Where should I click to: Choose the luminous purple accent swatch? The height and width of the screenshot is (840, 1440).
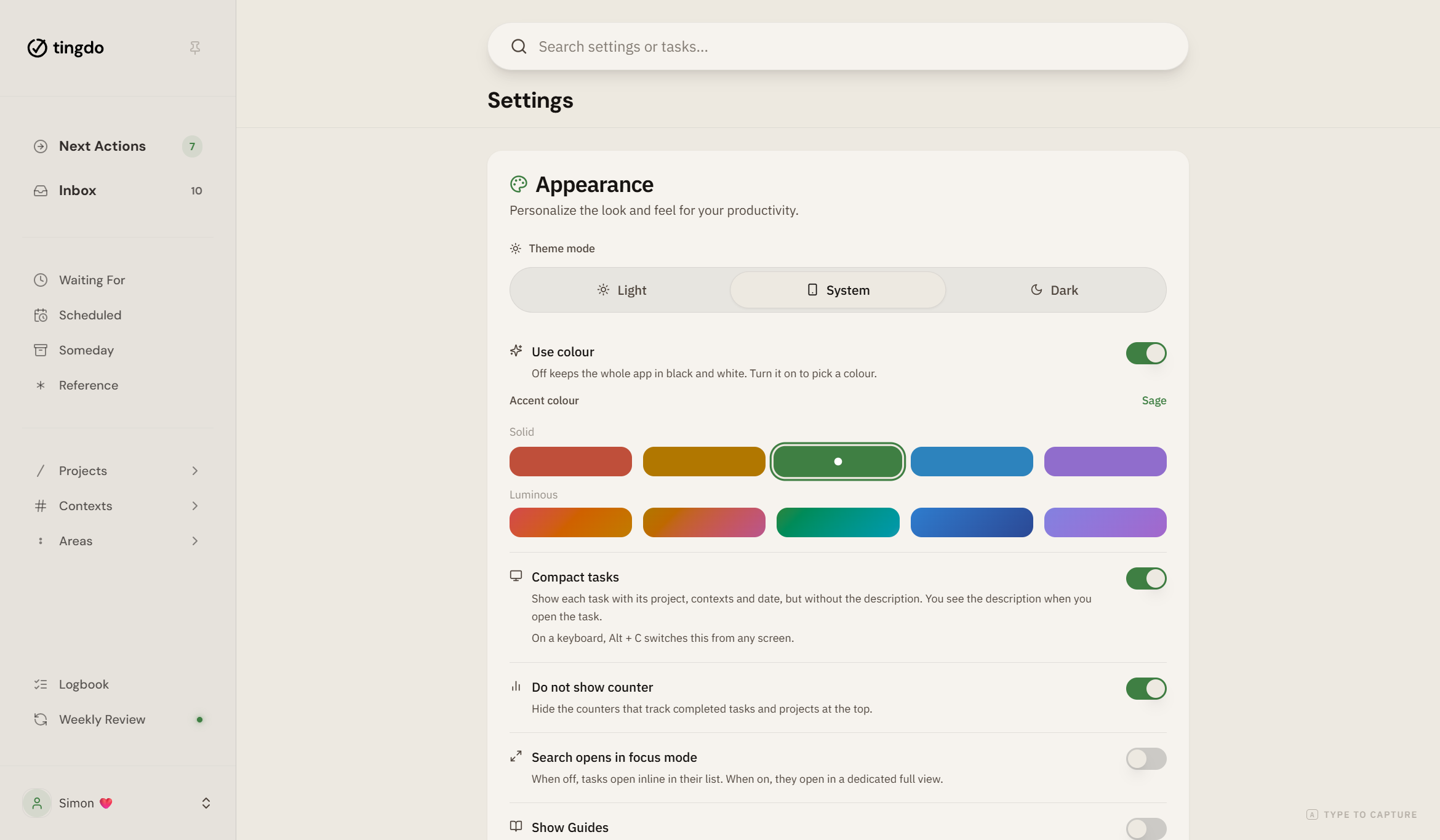click(x=1105, y=522)
